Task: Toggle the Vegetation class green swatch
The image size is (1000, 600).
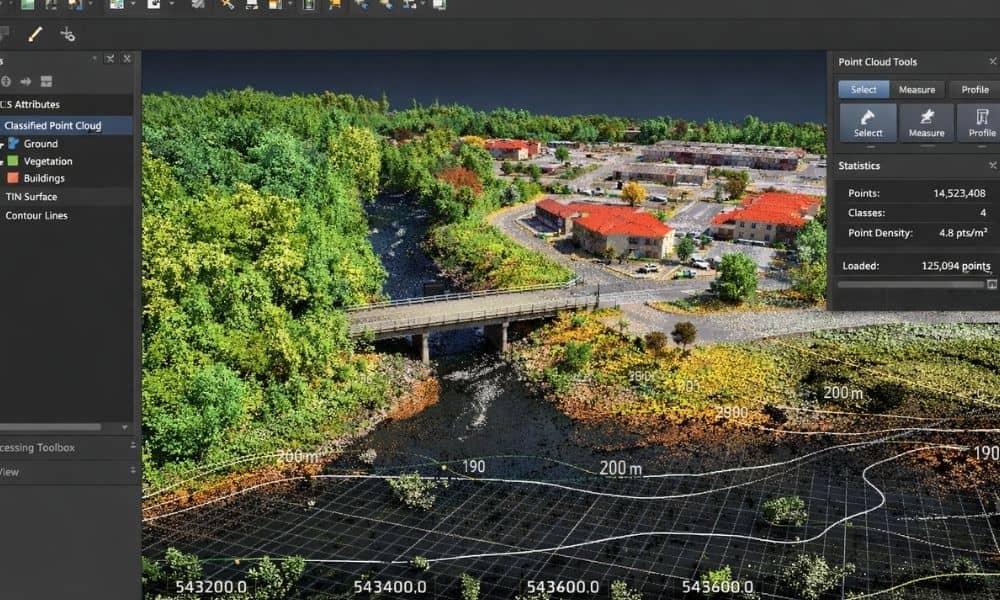Action: pos(12,161)
